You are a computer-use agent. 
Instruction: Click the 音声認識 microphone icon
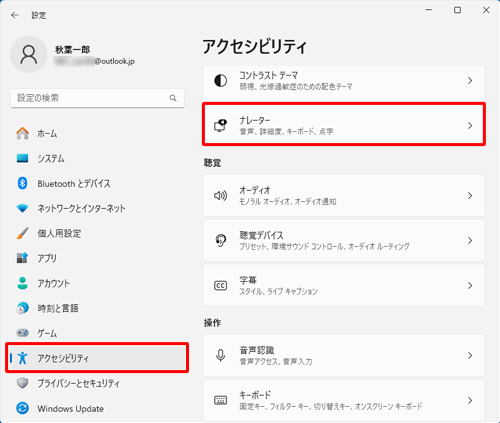pyautogui.click(x=220, y=355)
